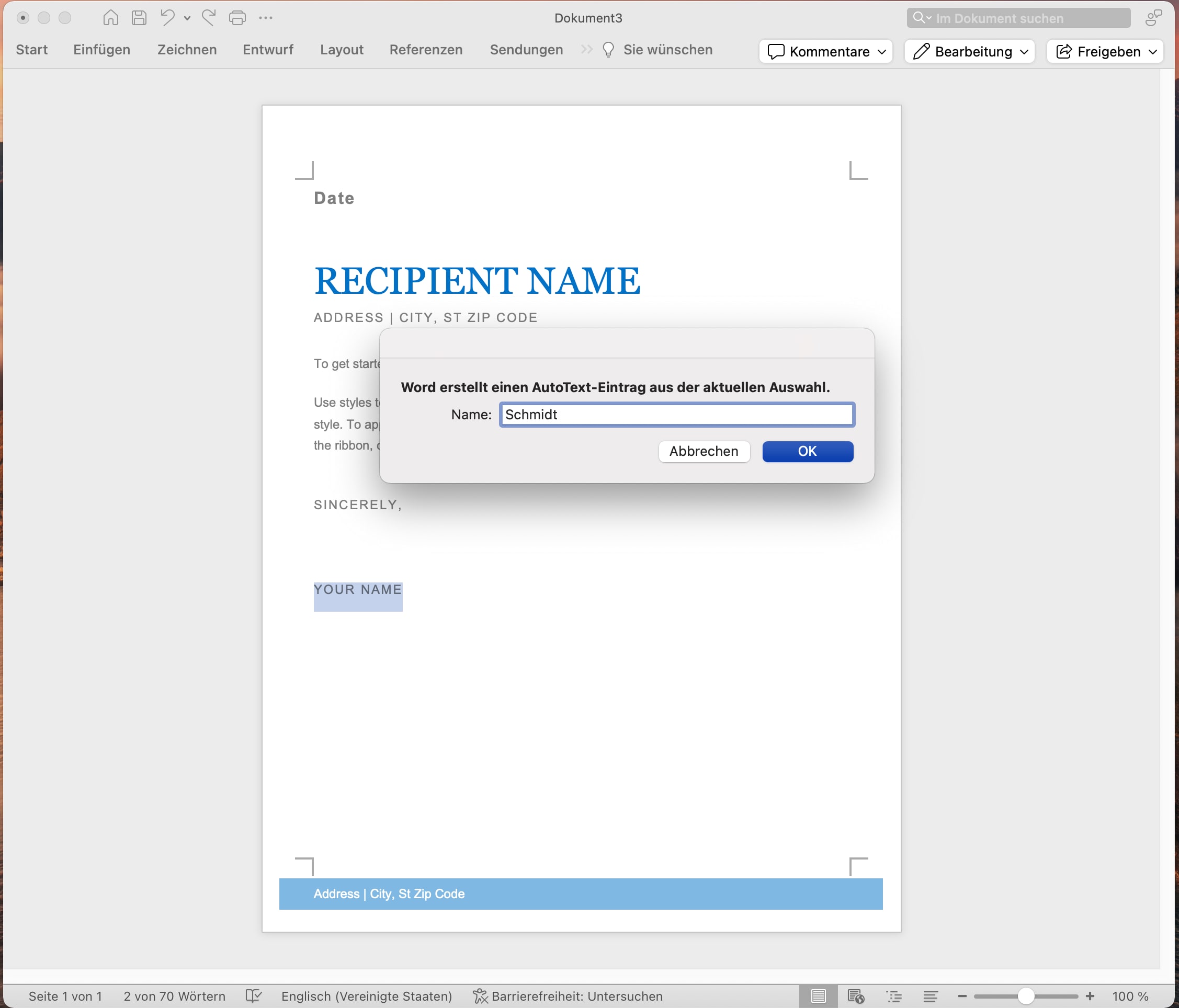This screenshot has height=1008, width=1179.
Task: Click the highlighted YOUR NAME text
Action: coord(358,589)
